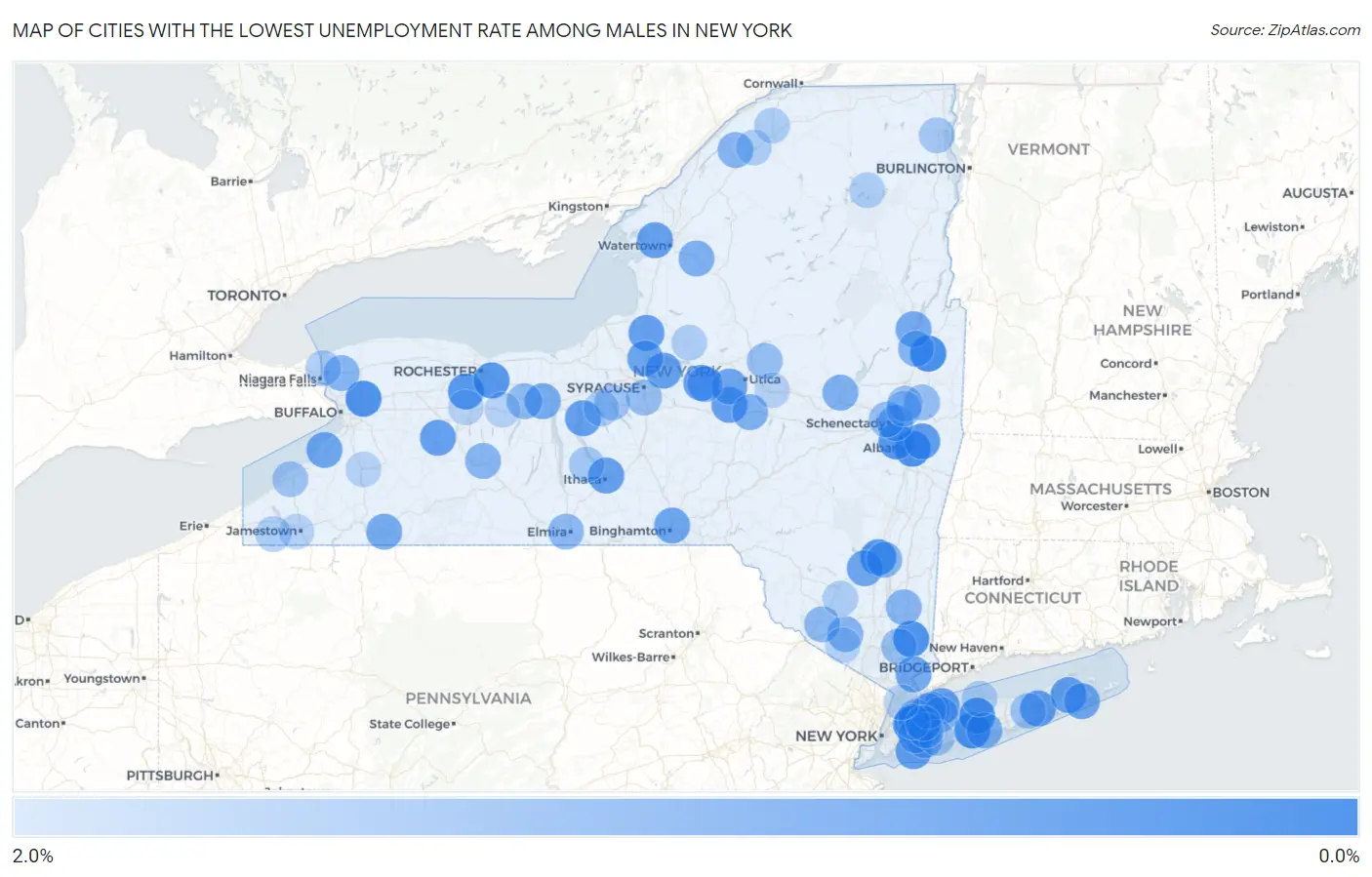The image size is (1372, 877).
Task: Click the Hartford city label
Action: [997, 580]
